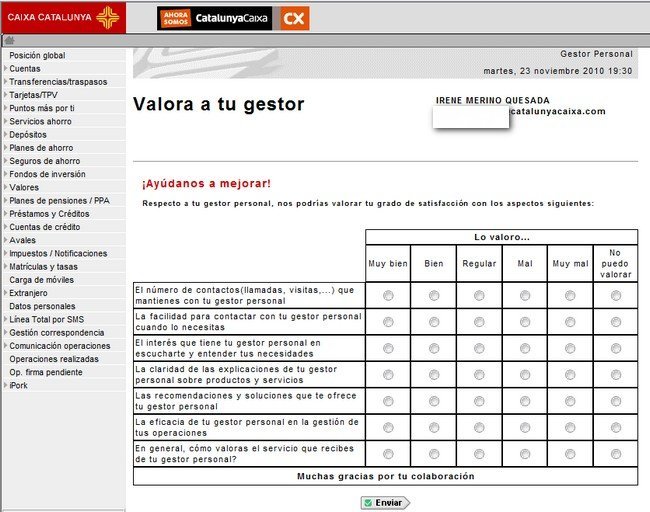
Task: Click the arrow icon beside Valores
Action: [x=5, y=187]
